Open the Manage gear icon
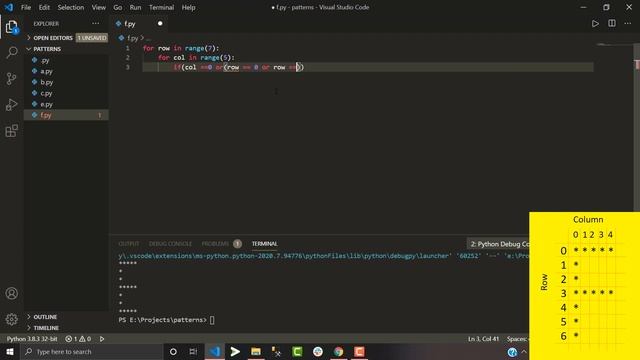Viewport: 640px width, 360px height. 12,319
